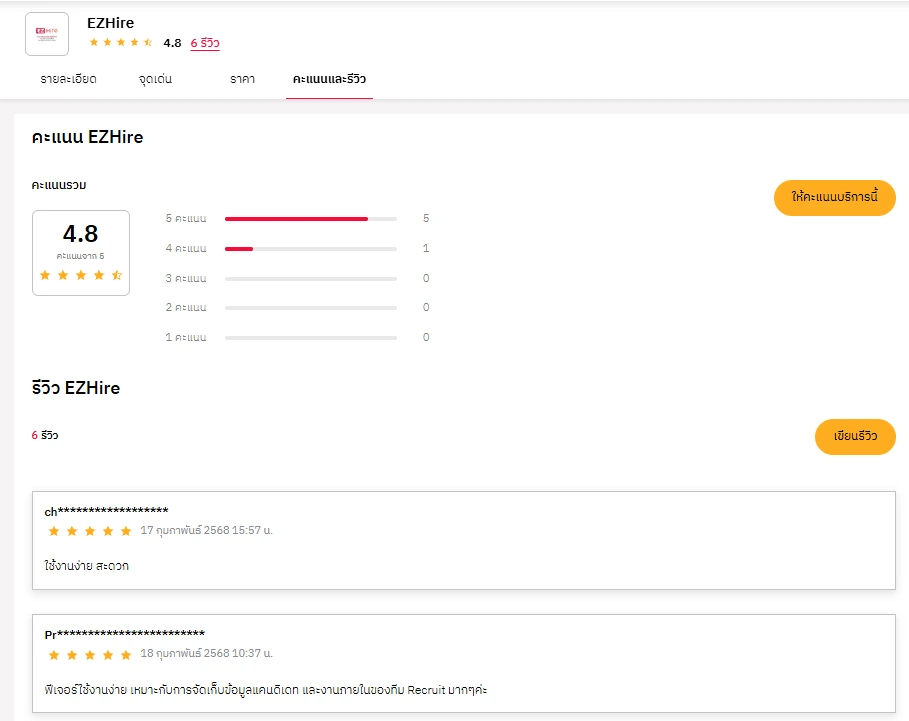Switch to the รายละเอียด tab
Image resolution: width=909 pixels, height=721 pixels.
pos(68,79)
